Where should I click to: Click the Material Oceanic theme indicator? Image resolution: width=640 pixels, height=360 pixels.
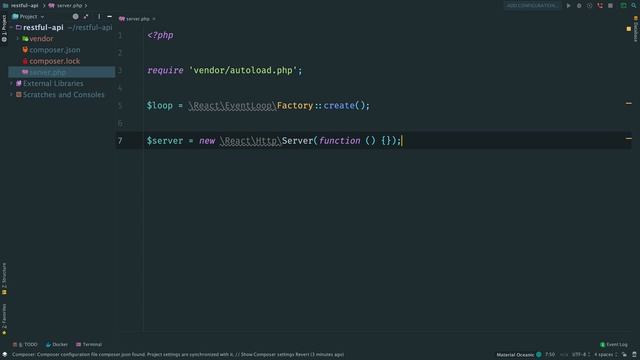click(519, 355)
